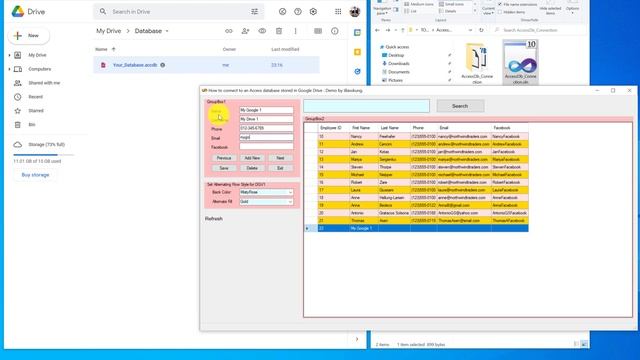Open Tasks in the Drive side panel
This screenshot has width=640, height=360.
coord(358,71)
